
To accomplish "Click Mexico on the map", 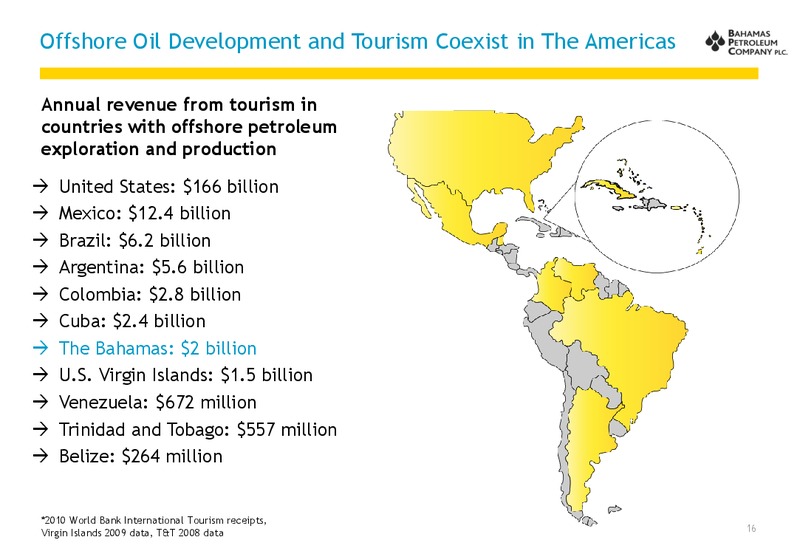I will (x=454, y=214).
